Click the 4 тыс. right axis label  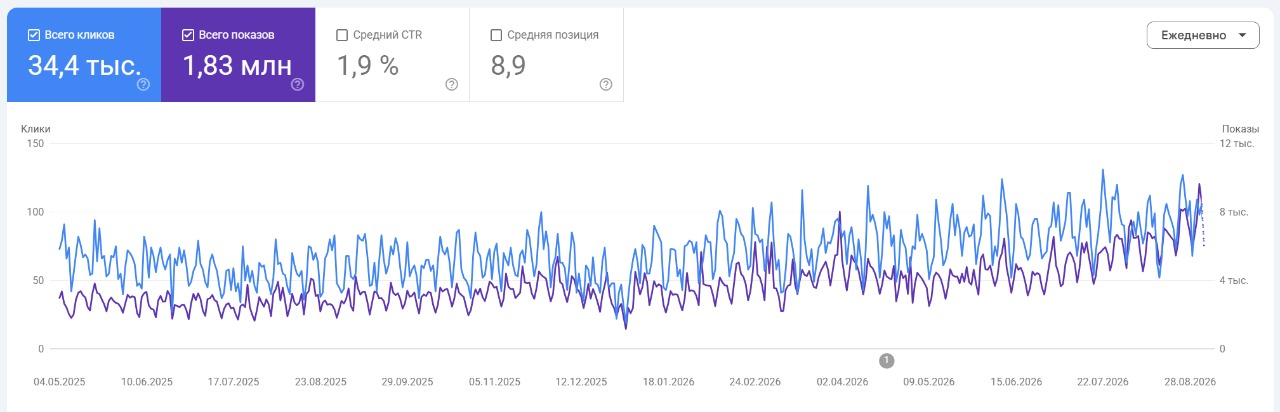point(1233,280)
